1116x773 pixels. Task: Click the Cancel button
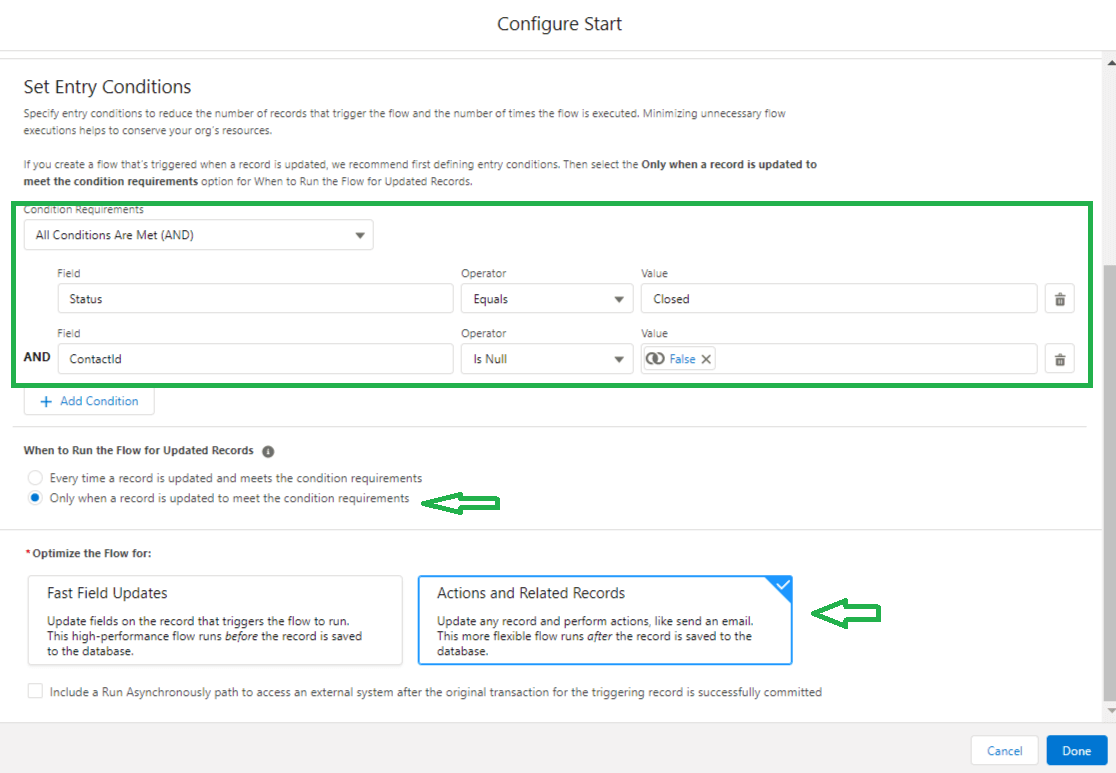[1004, 750]
